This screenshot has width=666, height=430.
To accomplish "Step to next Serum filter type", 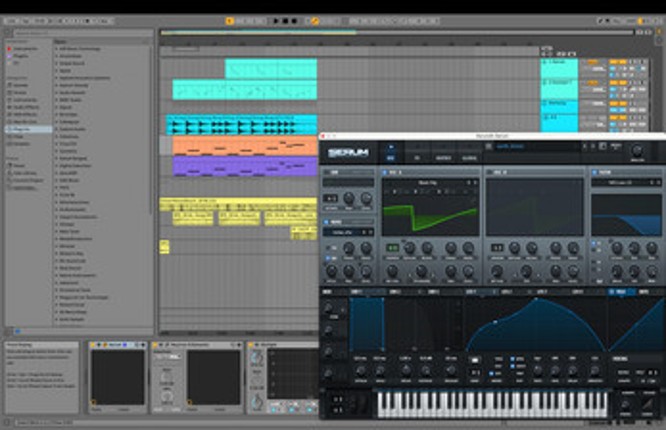I will [x=658, y=183].
